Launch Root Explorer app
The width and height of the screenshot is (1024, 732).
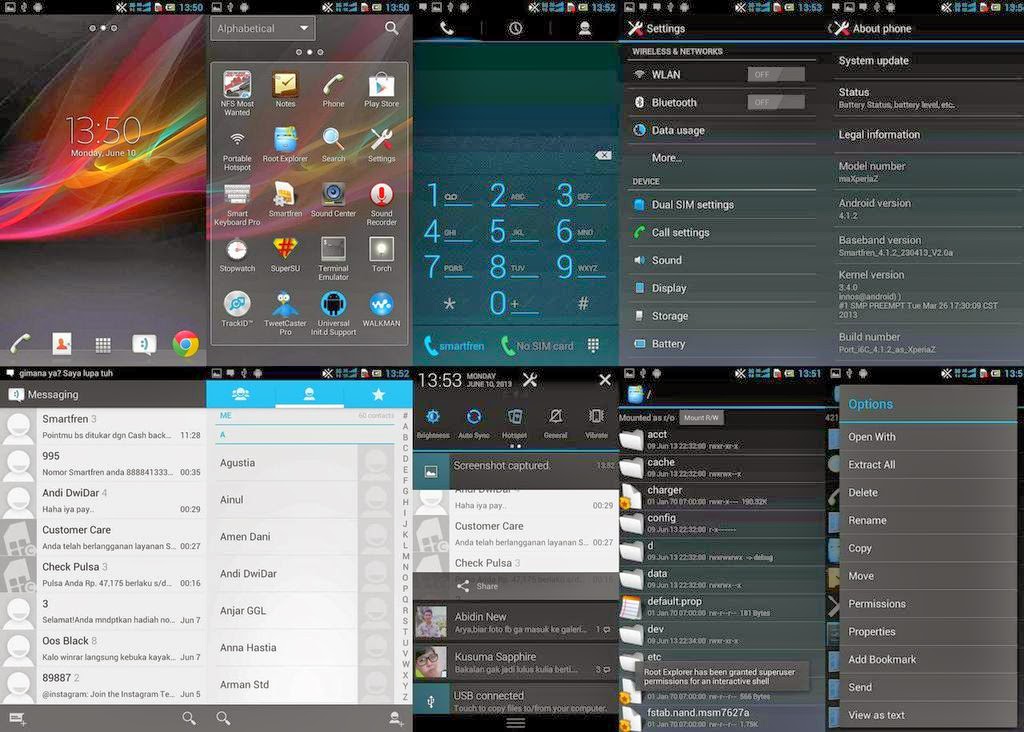click(x=285, y=144)
